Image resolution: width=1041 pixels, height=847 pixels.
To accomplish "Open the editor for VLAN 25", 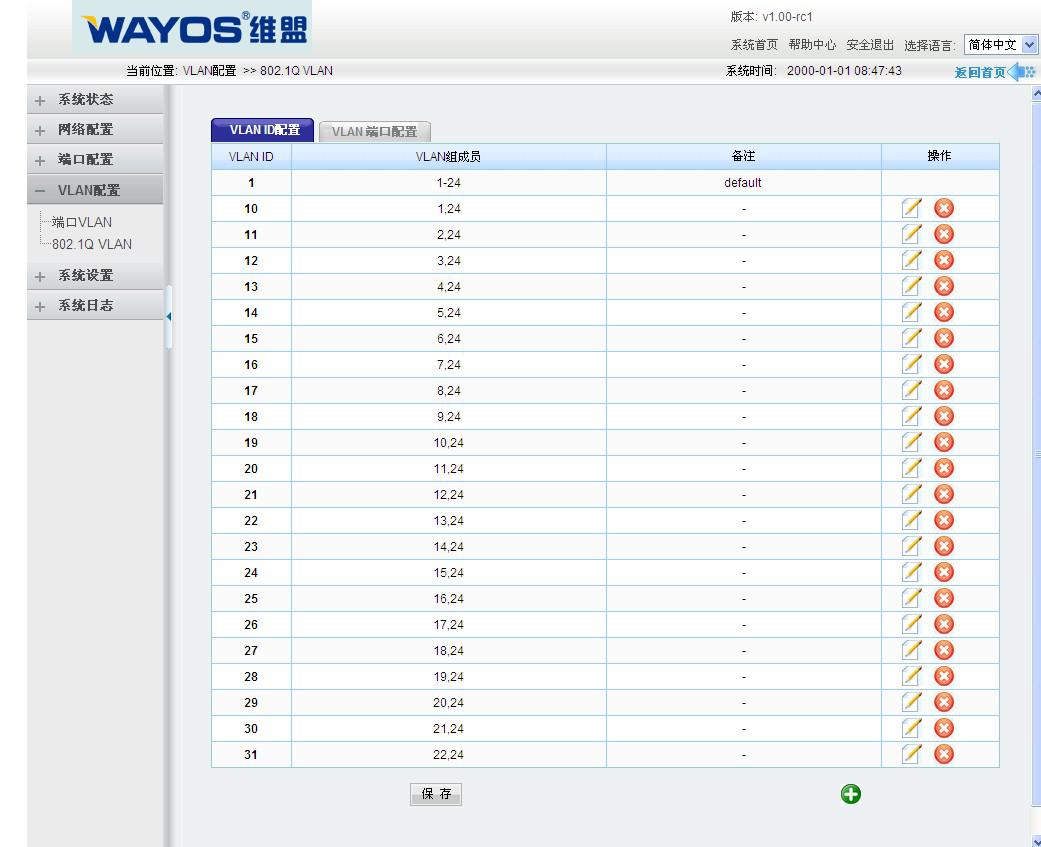I will (x=911, y=598).
